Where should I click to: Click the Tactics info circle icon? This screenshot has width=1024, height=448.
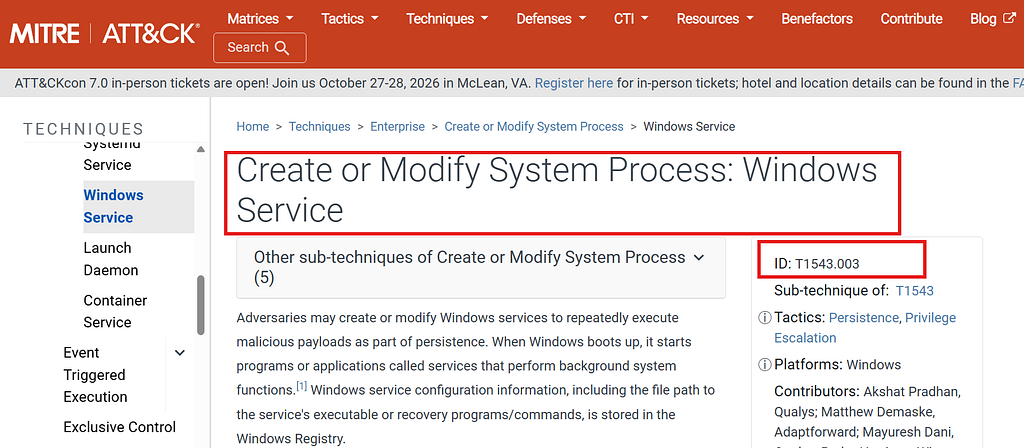(764, 318)
